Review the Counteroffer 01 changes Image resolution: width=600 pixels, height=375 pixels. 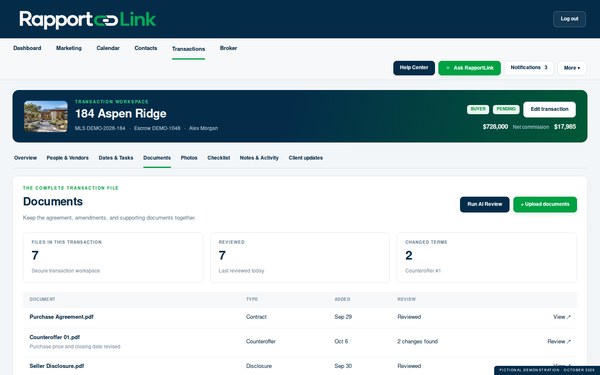pyautogui.click(x=559, y=342)
